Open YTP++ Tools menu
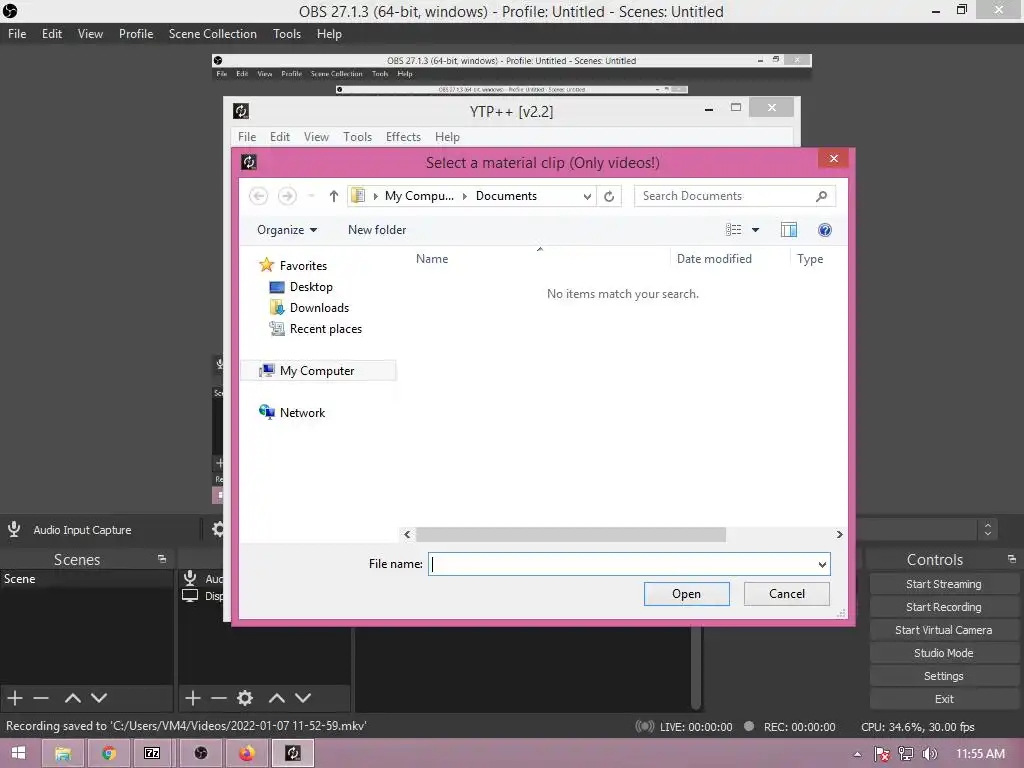 (357, 136)
